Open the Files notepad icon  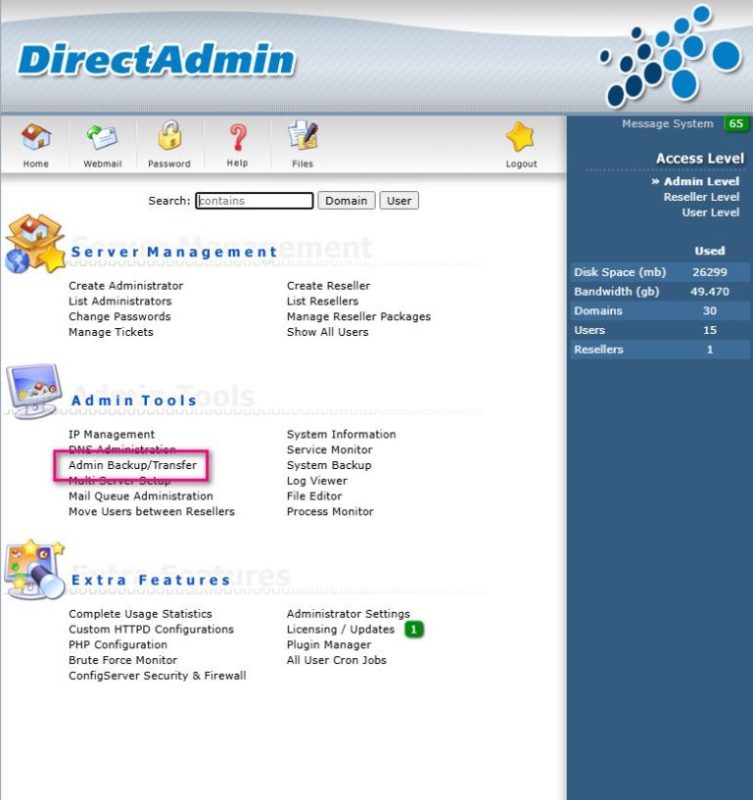click(303, 136)
